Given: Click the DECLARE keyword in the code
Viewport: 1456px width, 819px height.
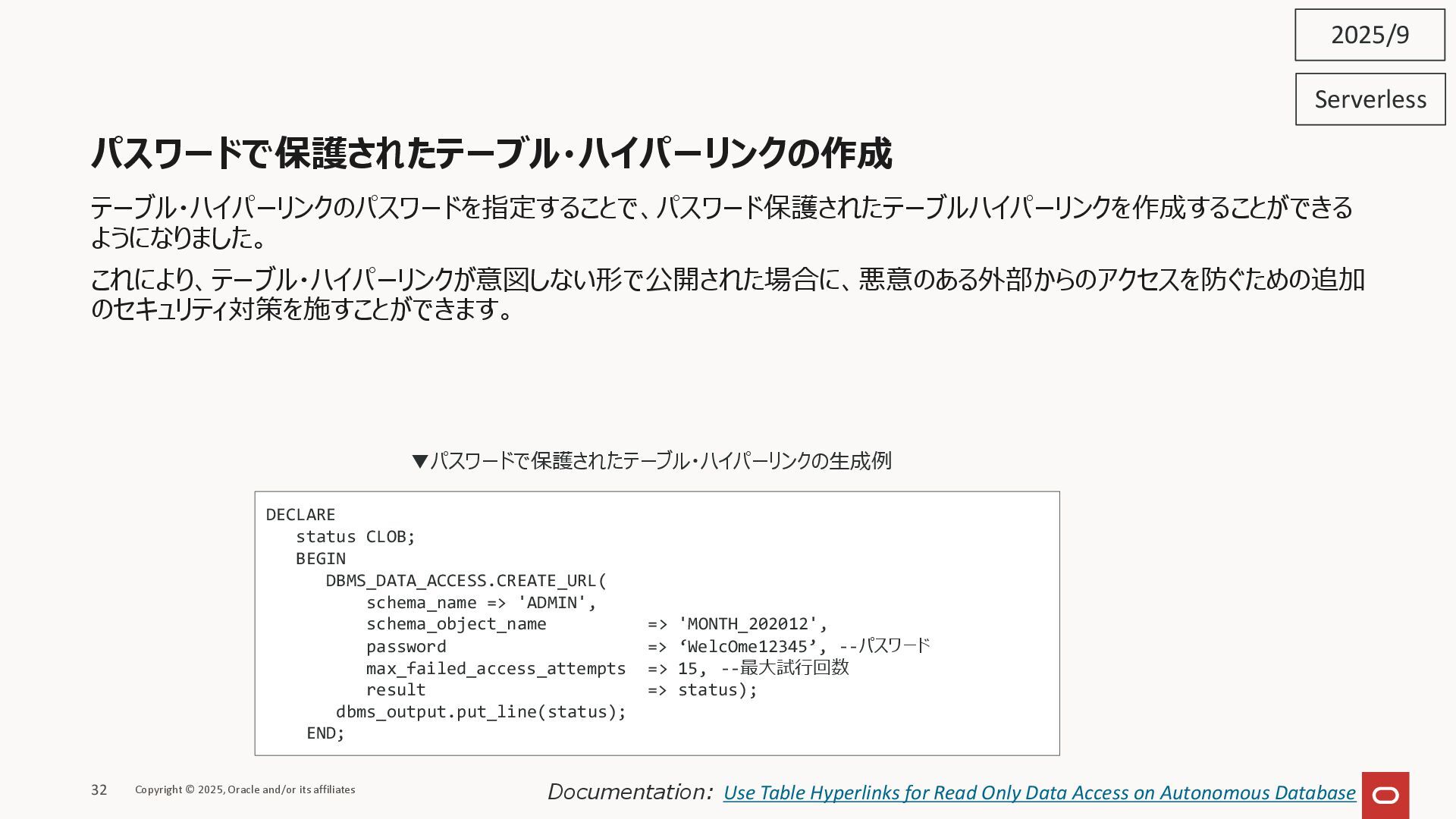Looking at the screenshot, I should pyautogui.click(x=300, y=515).
